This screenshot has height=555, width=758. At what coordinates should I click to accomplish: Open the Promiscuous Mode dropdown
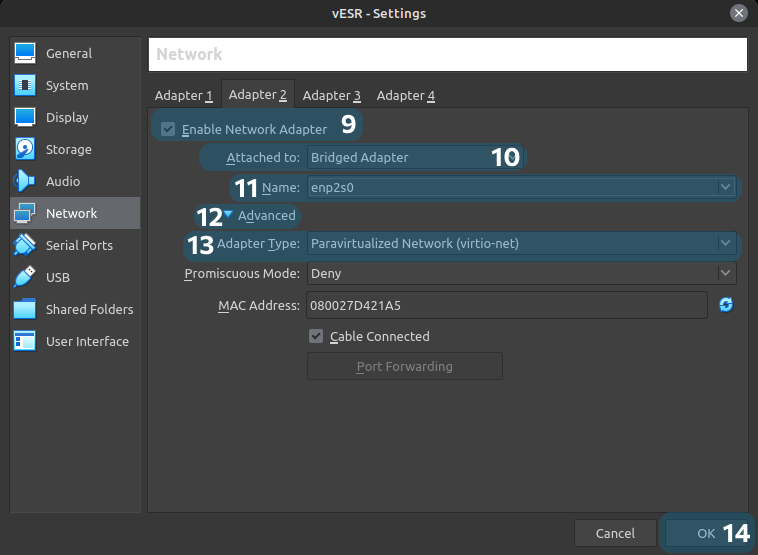[x=520, y=273]
